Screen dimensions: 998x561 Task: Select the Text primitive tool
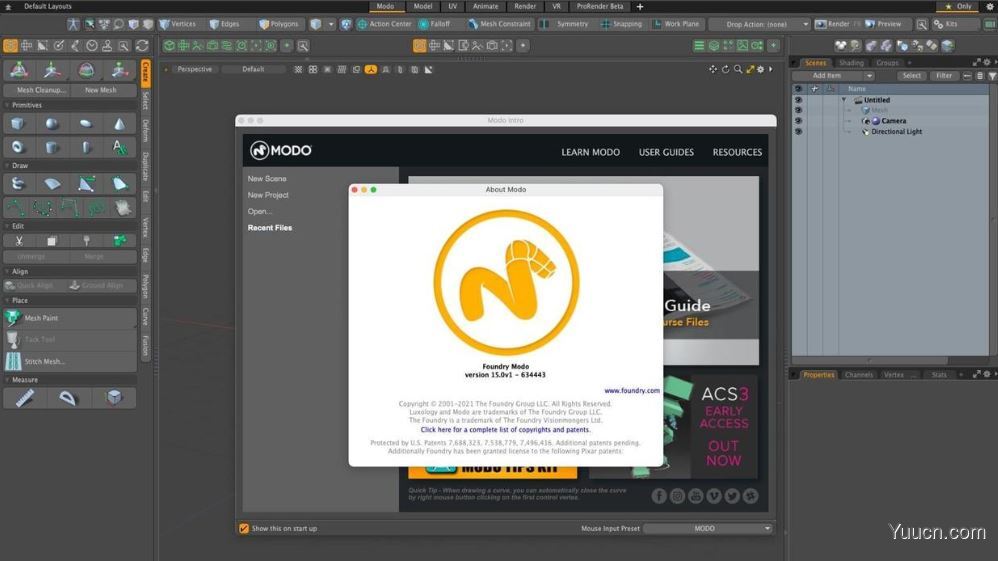pos(119,147)
